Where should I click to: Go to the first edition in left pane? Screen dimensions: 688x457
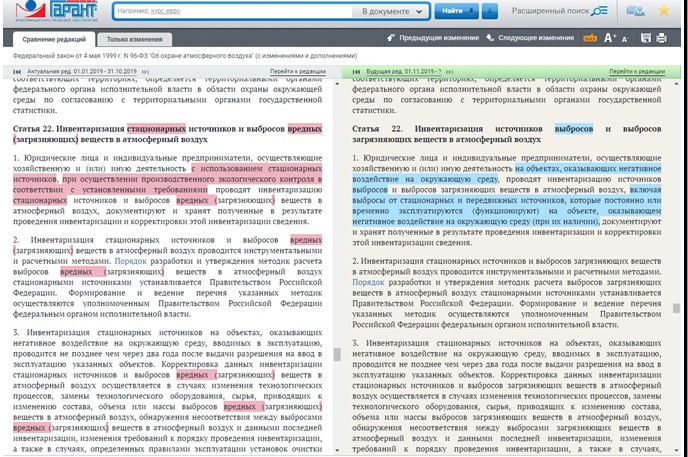tap(18, 72)
